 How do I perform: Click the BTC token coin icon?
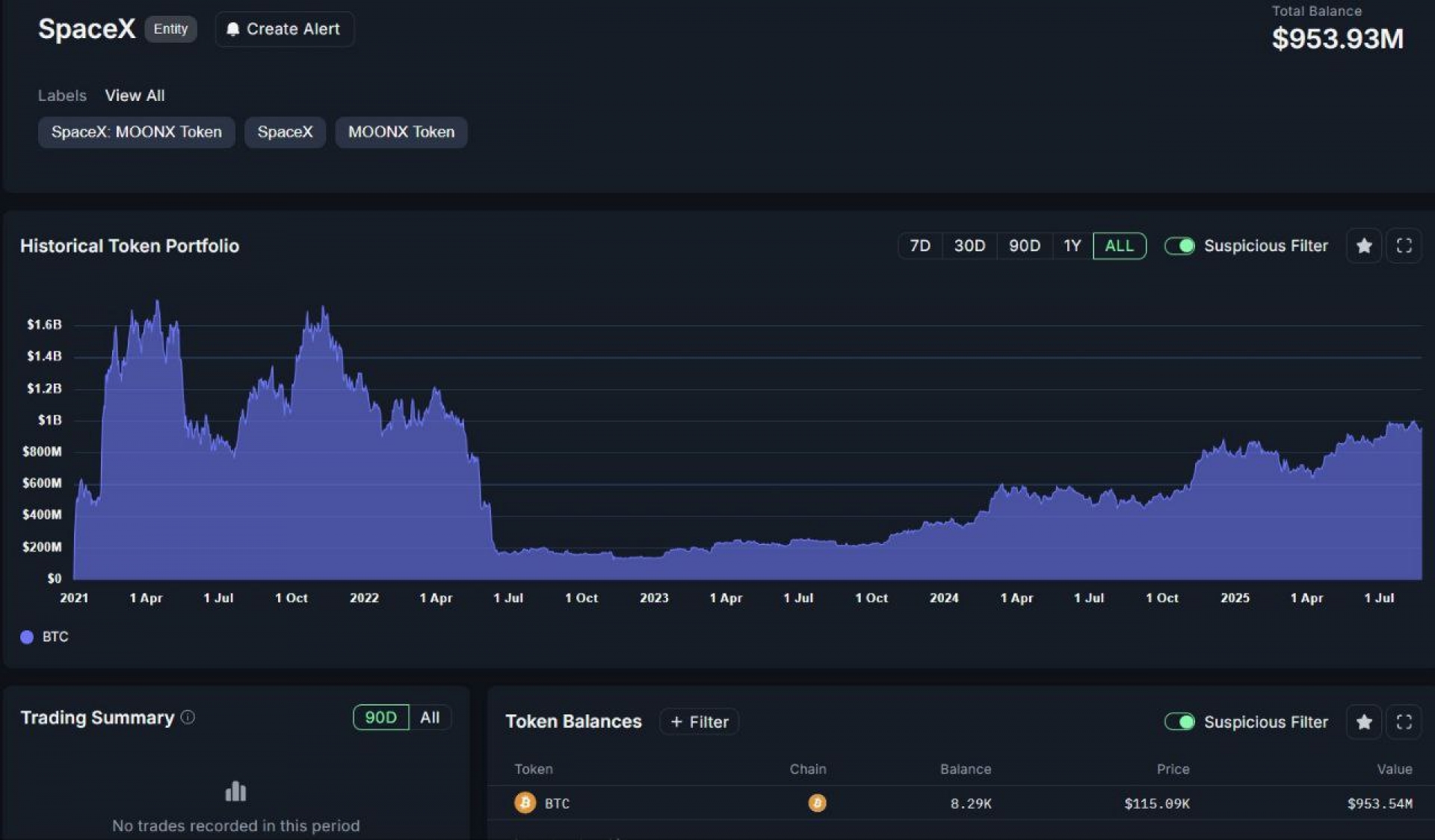tap(525, 803)
